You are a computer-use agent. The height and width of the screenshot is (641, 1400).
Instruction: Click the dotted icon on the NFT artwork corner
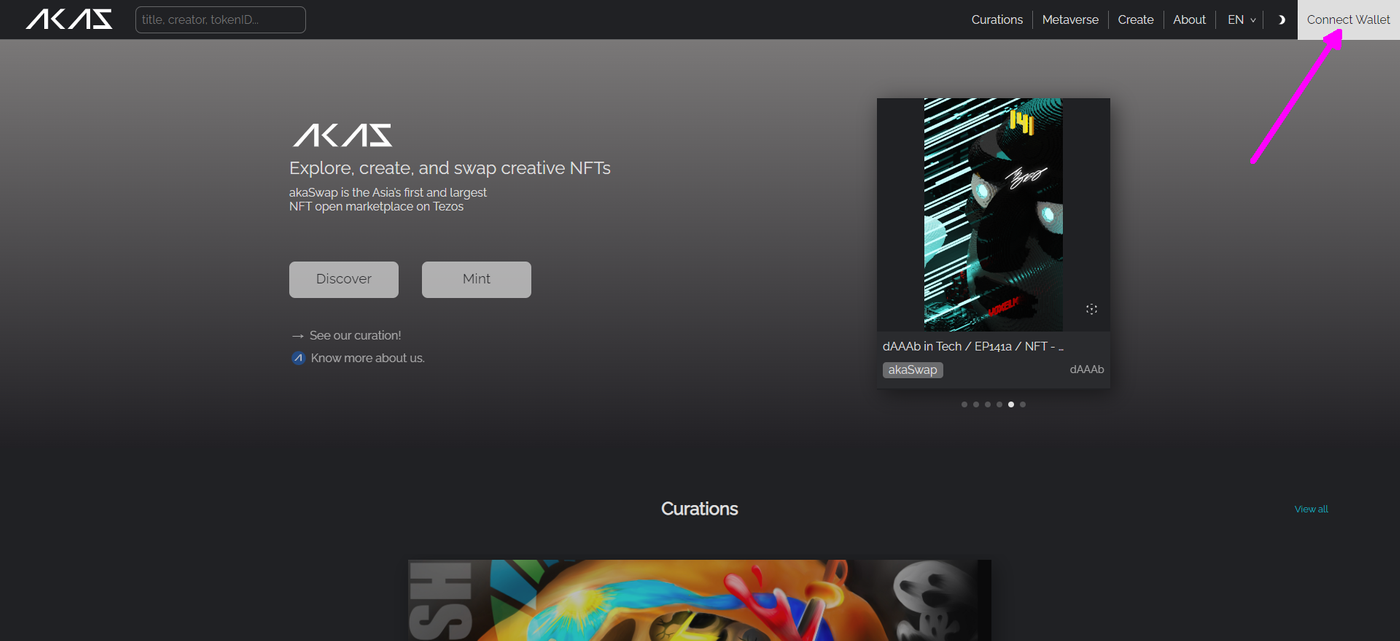pyautogui.click(x=1092, y=309)
